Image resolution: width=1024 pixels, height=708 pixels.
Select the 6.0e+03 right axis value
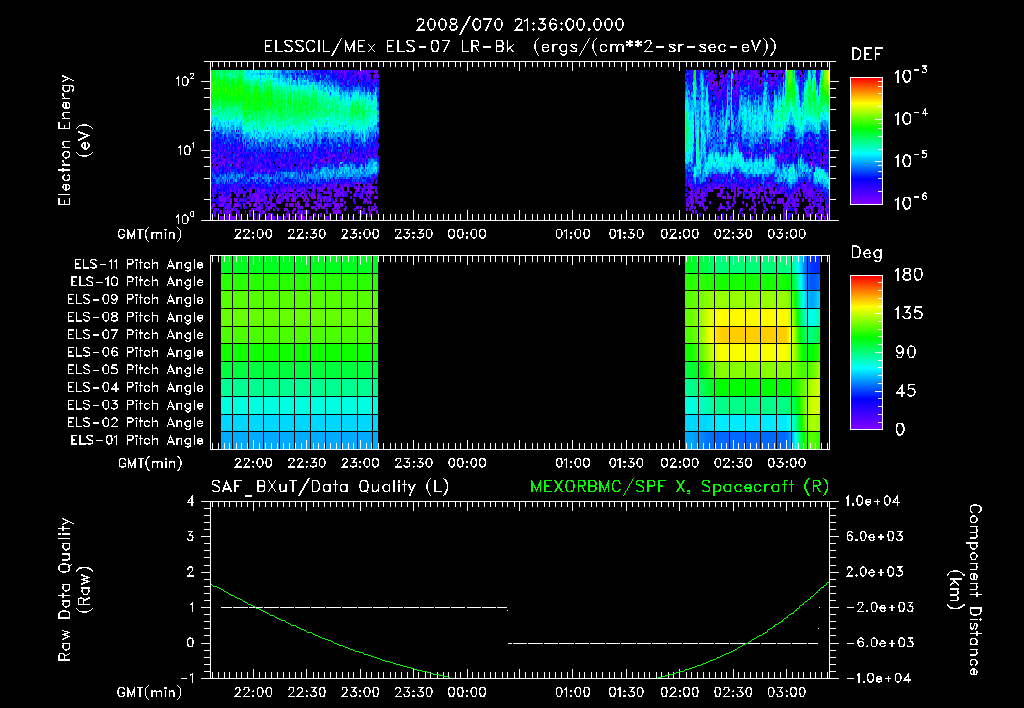pos(875,536)
